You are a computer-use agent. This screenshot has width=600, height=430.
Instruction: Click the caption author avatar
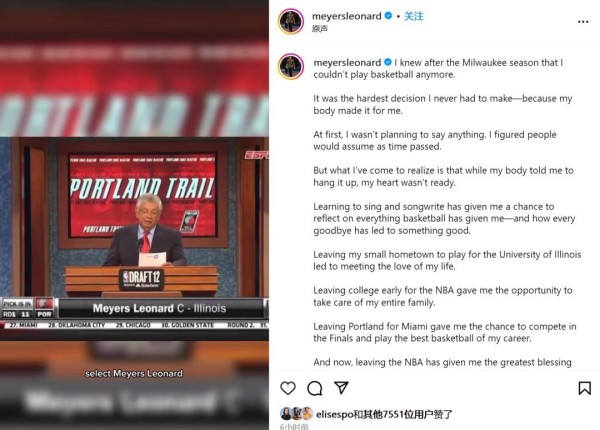coord(291,66)
